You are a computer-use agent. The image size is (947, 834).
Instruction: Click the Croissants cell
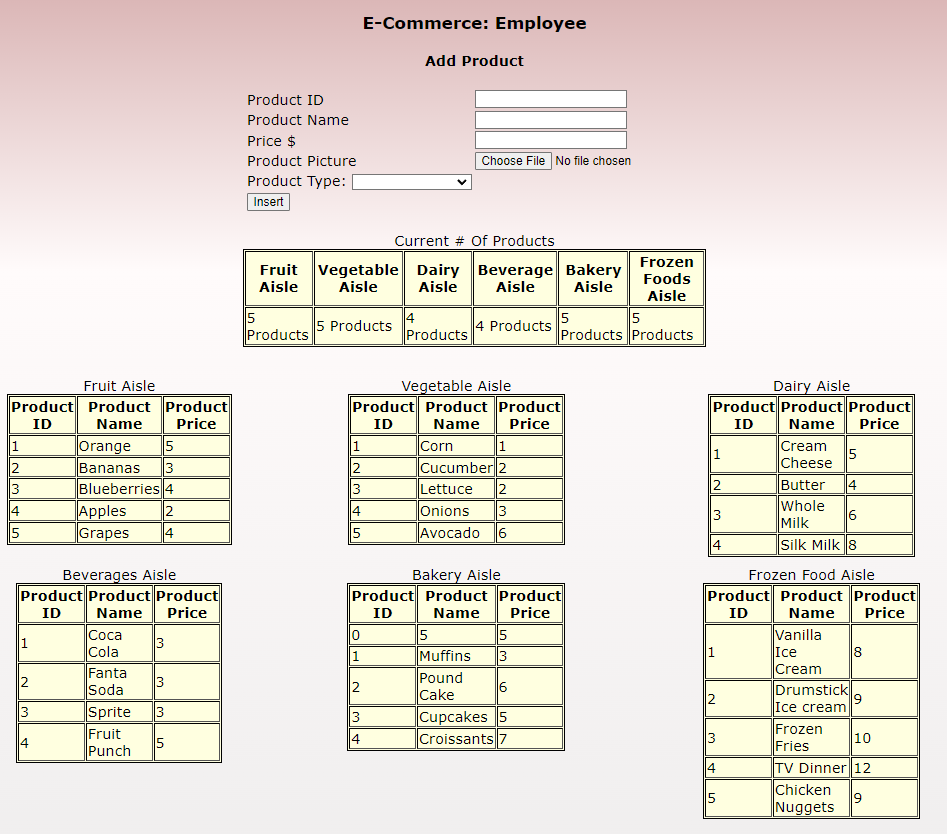point(456,739)
